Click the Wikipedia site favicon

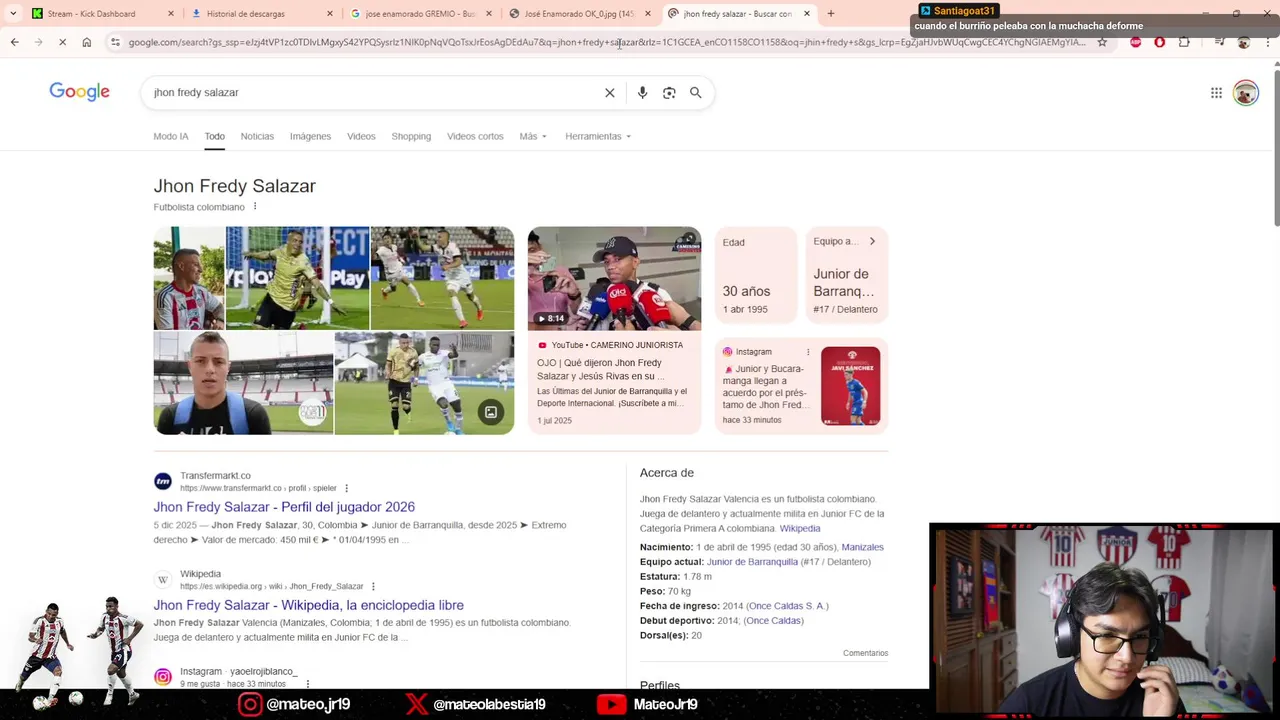coord(162,579)
